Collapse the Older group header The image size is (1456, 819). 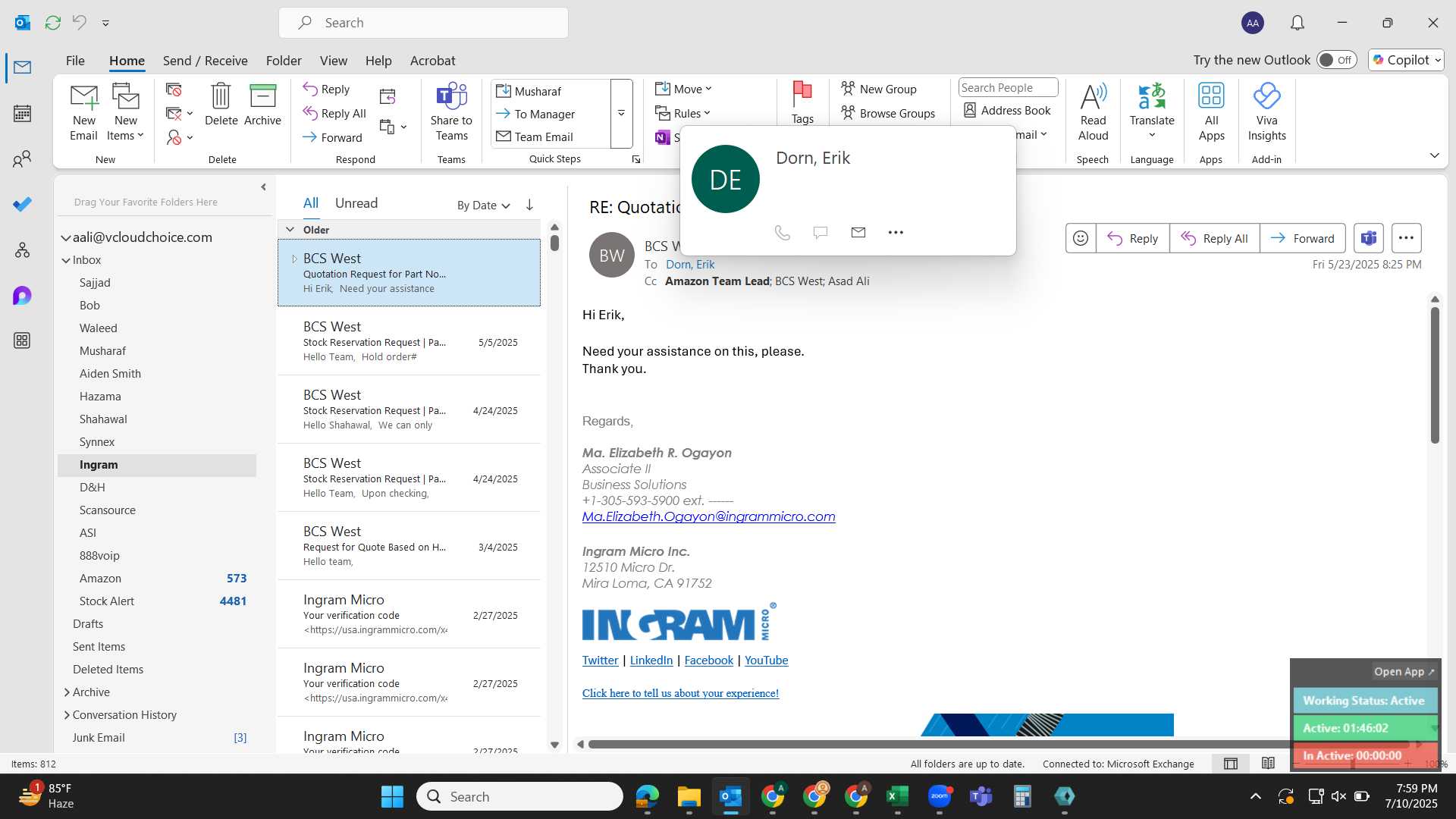point(290,230)
